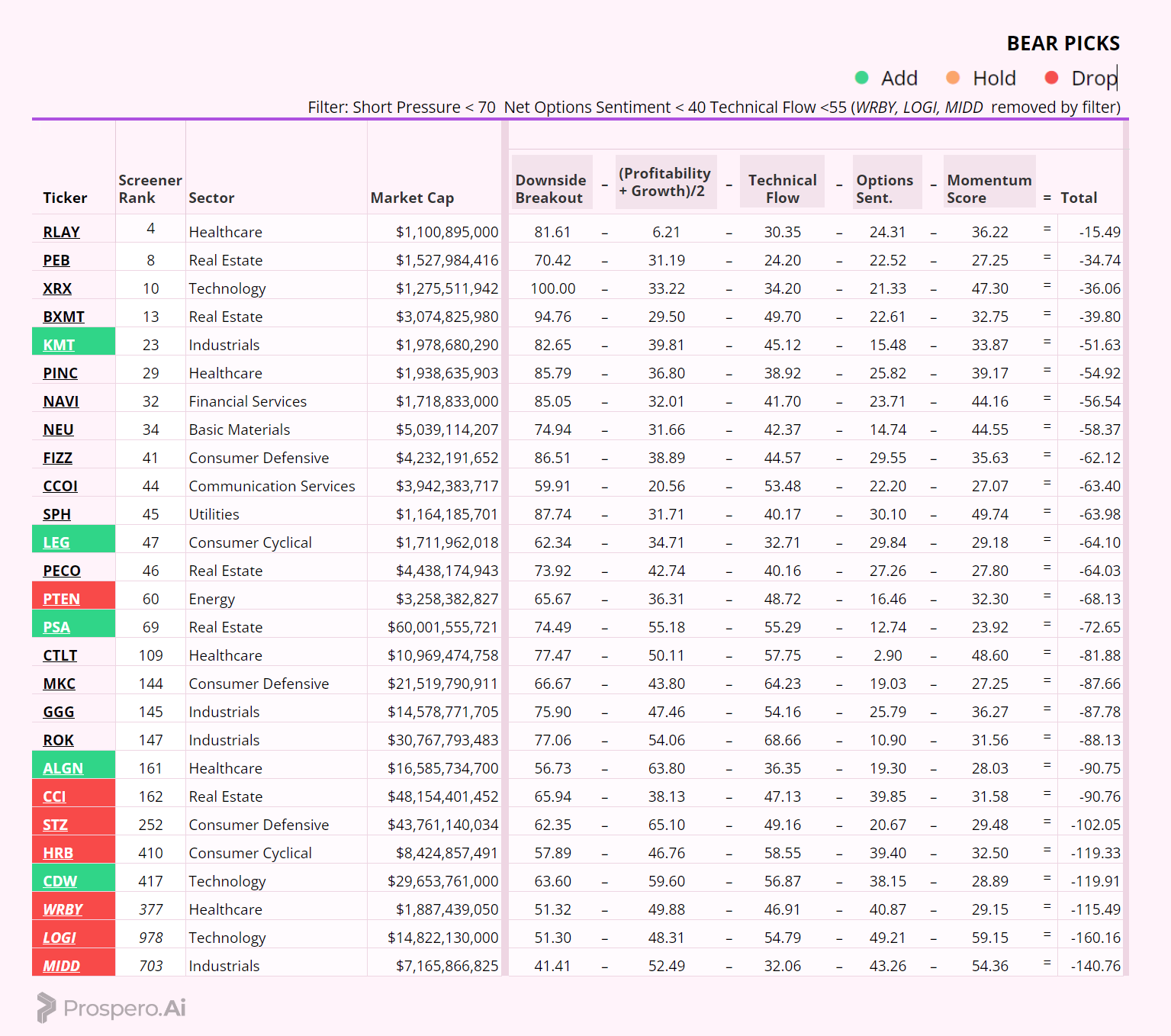The width and height of the screenshot is (1171, 1036).
Task: Open the red STZ ticker link
Action: pyautogui.click(x=55, y=825)
